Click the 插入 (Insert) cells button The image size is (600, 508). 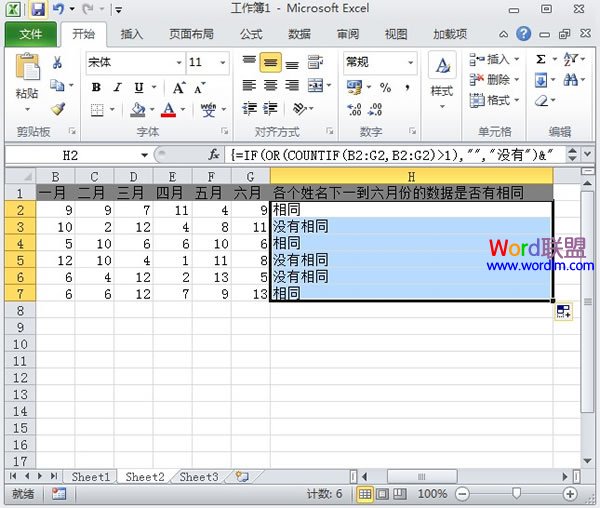pyautogui.click(x=497, y=59)
